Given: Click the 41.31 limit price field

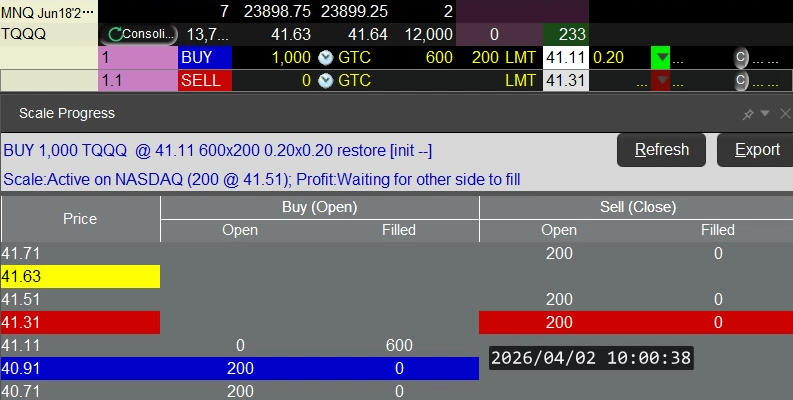Looking at the screenshot, I should 565,80.
